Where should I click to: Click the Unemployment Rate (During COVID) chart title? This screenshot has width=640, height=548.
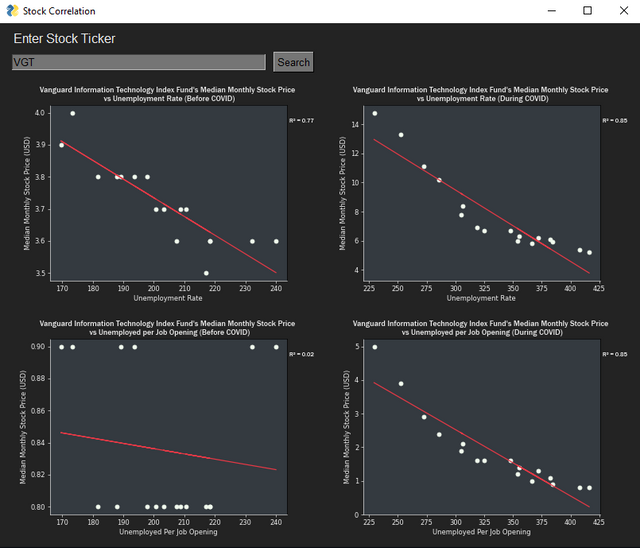coord(480,94)
